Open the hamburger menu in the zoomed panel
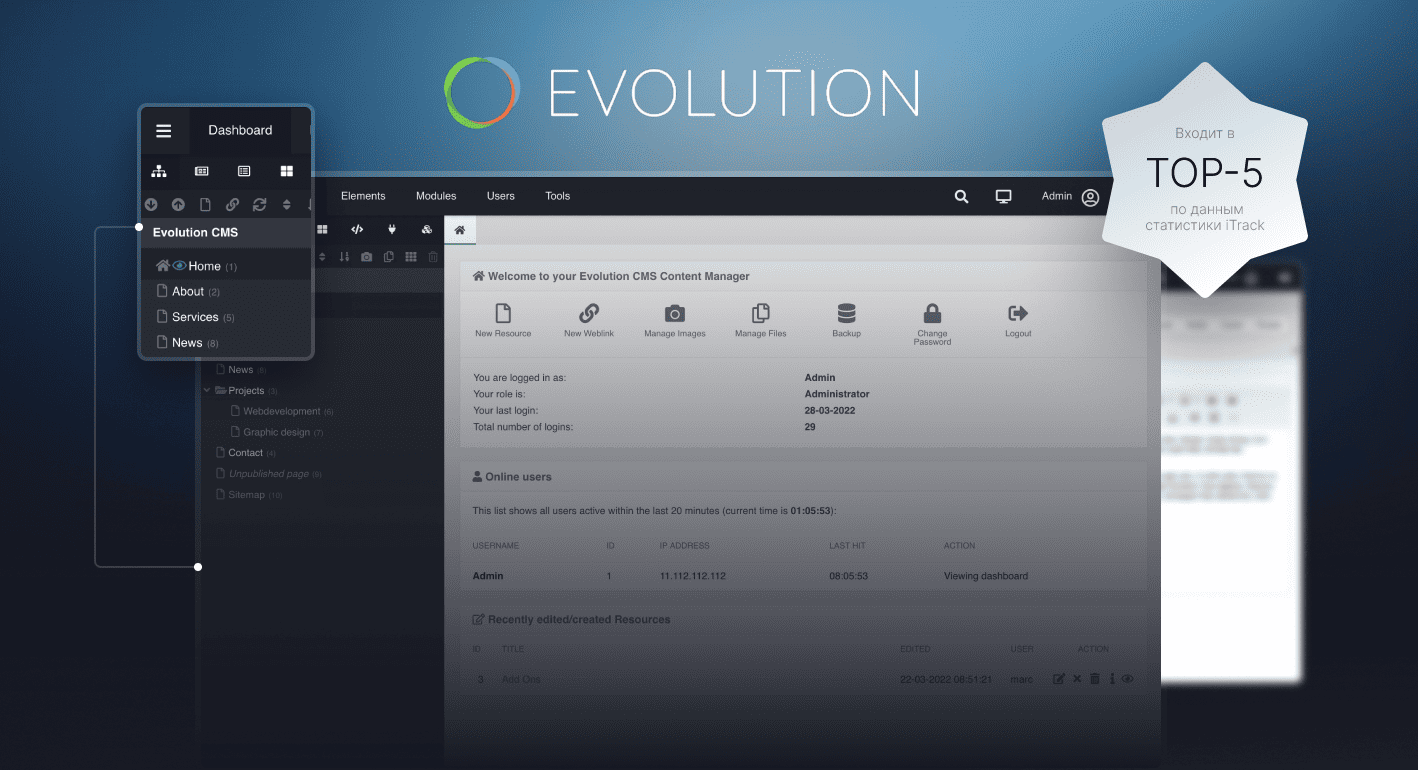This screenshot has width=1418, height=770. [x=164, y=131]
